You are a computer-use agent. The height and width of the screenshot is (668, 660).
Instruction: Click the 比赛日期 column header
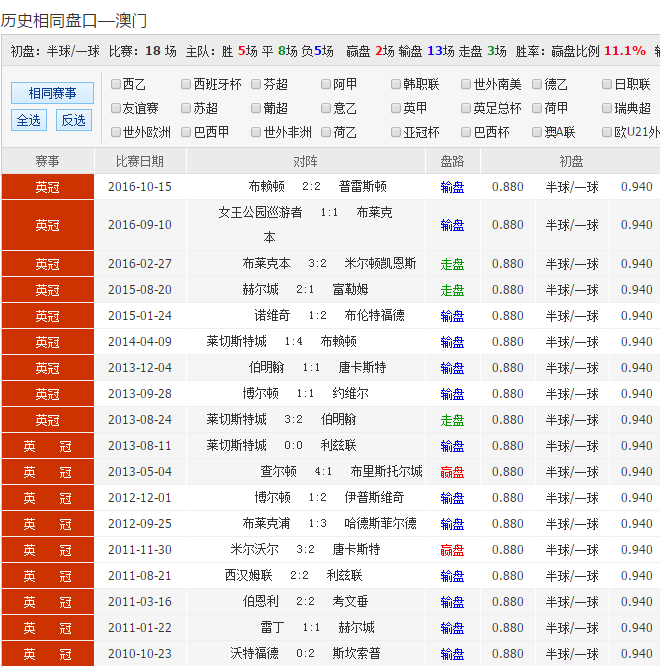click(x=140, y=161)
